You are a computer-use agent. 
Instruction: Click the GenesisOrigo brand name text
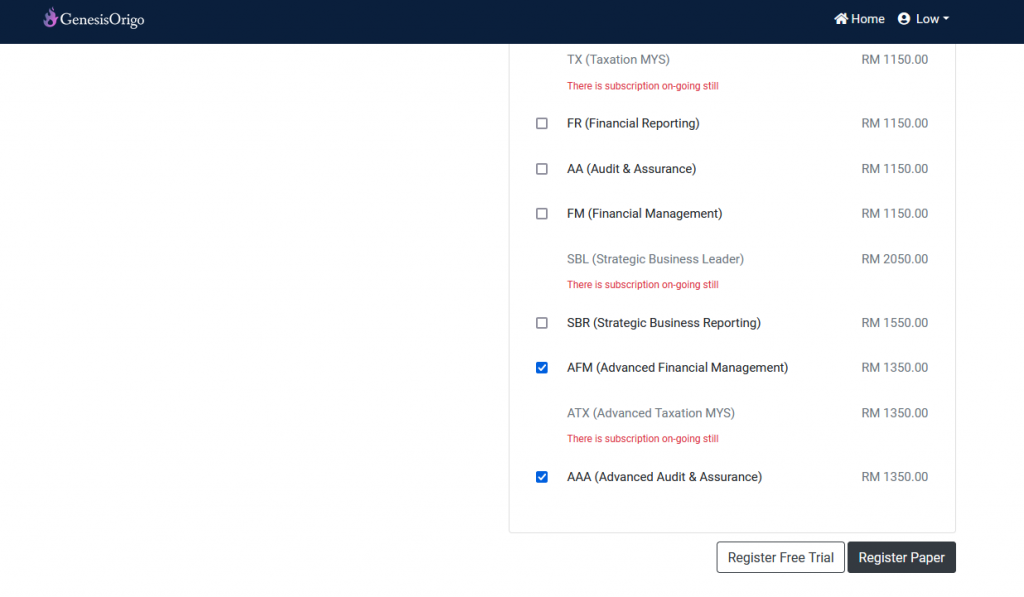[102, 20]
